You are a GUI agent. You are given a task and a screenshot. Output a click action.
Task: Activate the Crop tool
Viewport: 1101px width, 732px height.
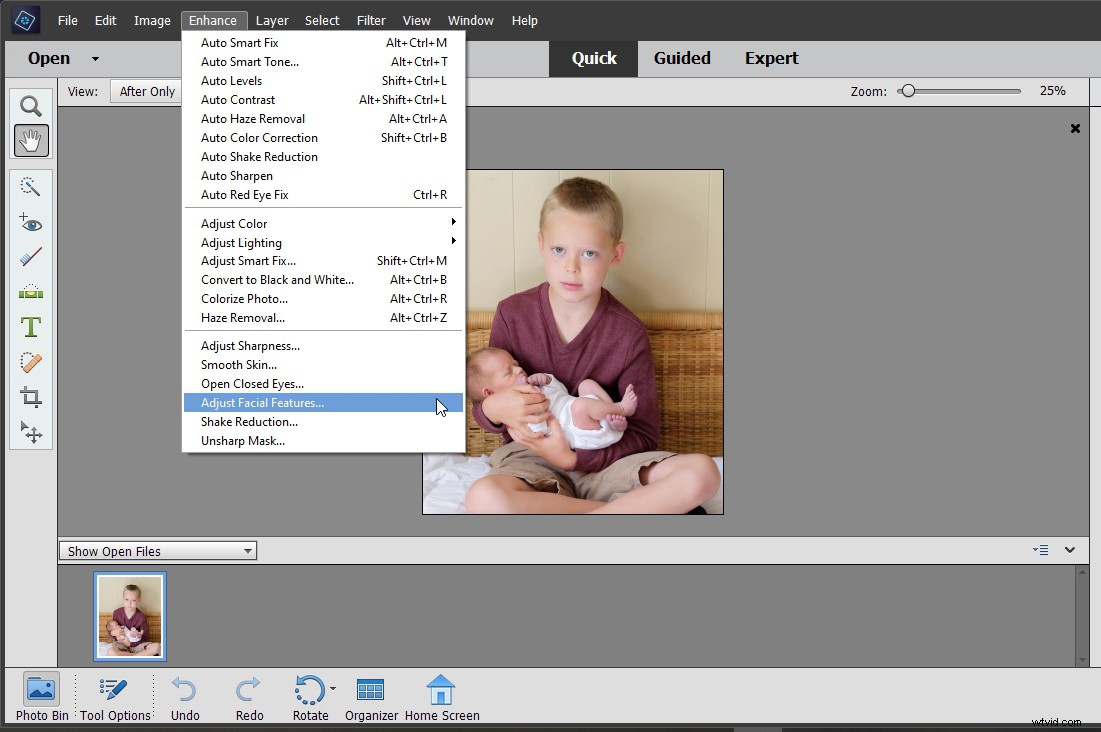(x=30, y=397)
